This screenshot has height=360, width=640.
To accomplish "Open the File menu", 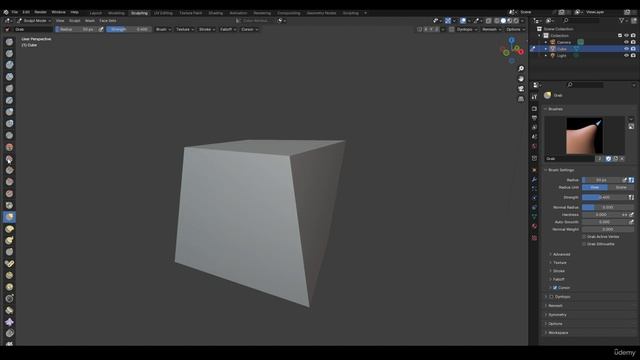I will (15, 12).
